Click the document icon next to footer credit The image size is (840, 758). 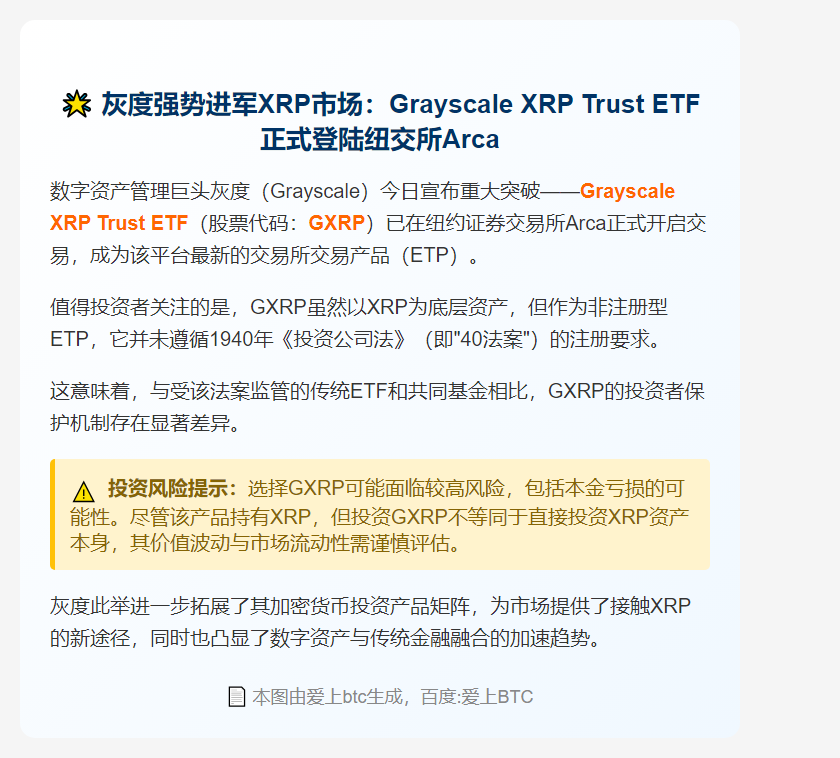click(235, 696)
